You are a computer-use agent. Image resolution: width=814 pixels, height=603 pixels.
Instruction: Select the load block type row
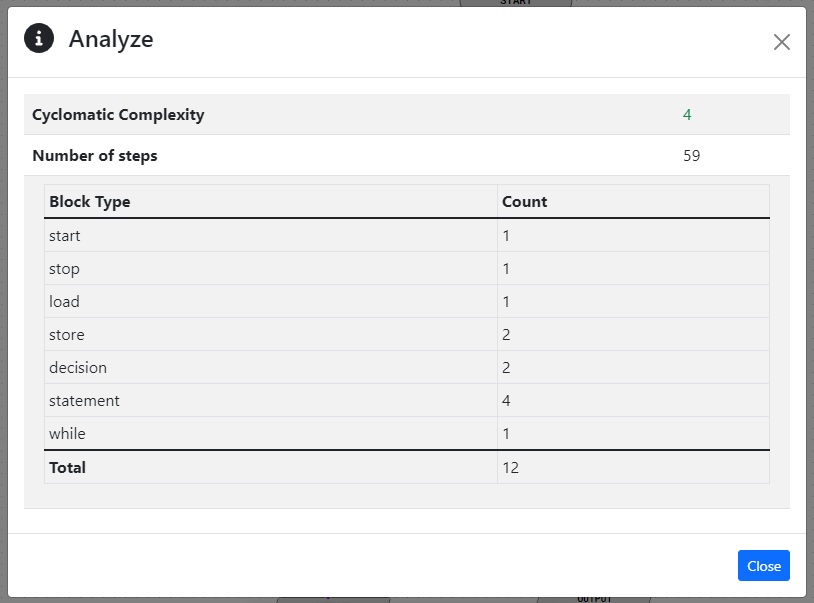(x=406, y=302)
